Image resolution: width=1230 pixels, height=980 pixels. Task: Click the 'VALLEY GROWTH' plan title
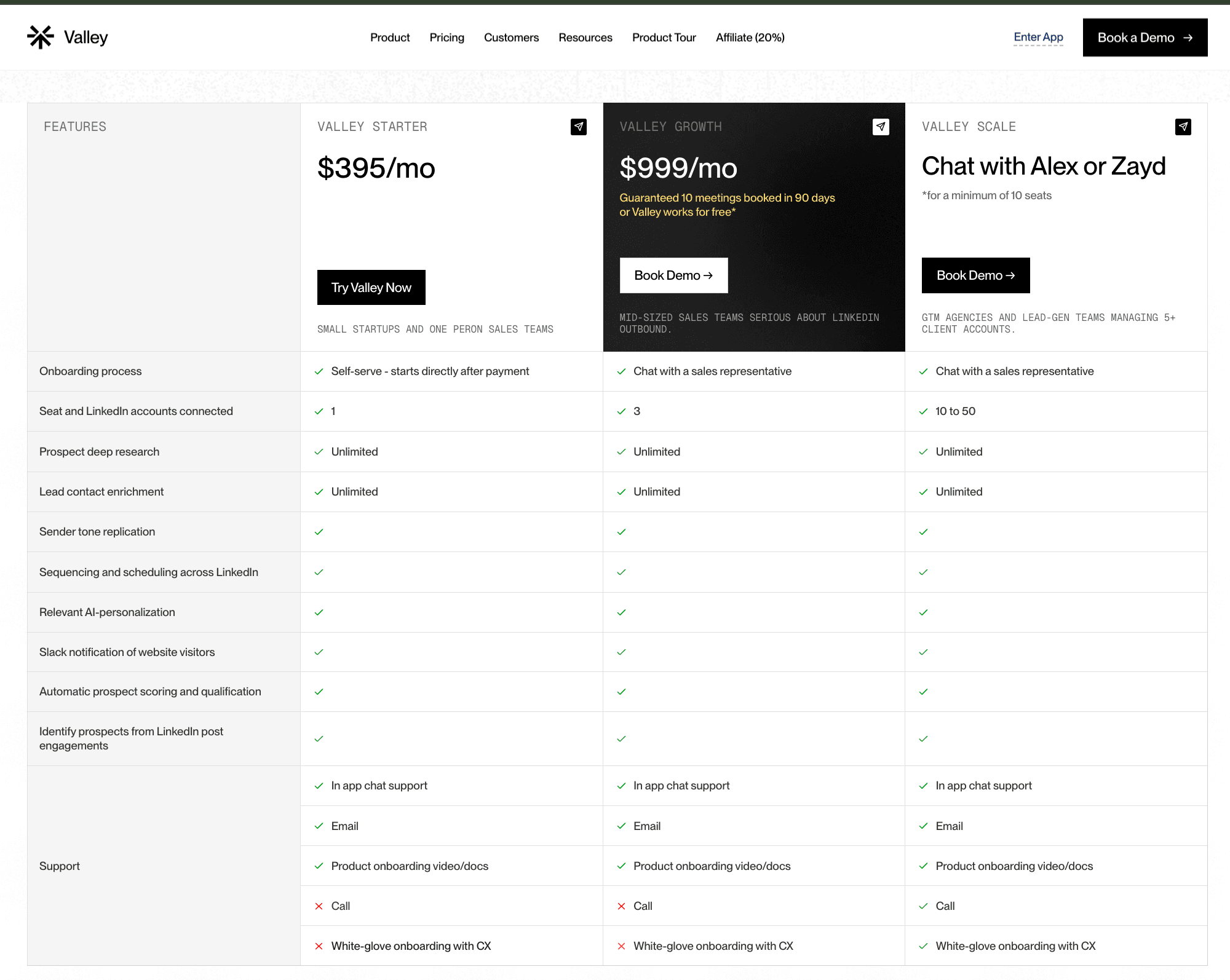tap(670, 127)
